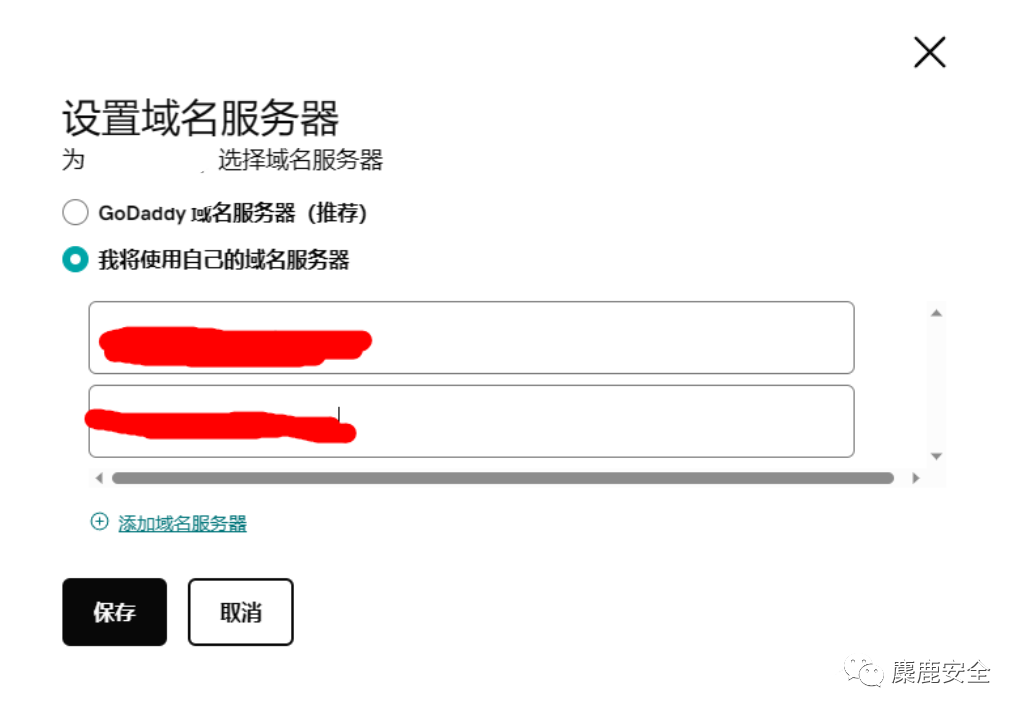Click the plus circle icon to add a nameserver
This screenshot has width=1024, height=717.
point(99,522)
